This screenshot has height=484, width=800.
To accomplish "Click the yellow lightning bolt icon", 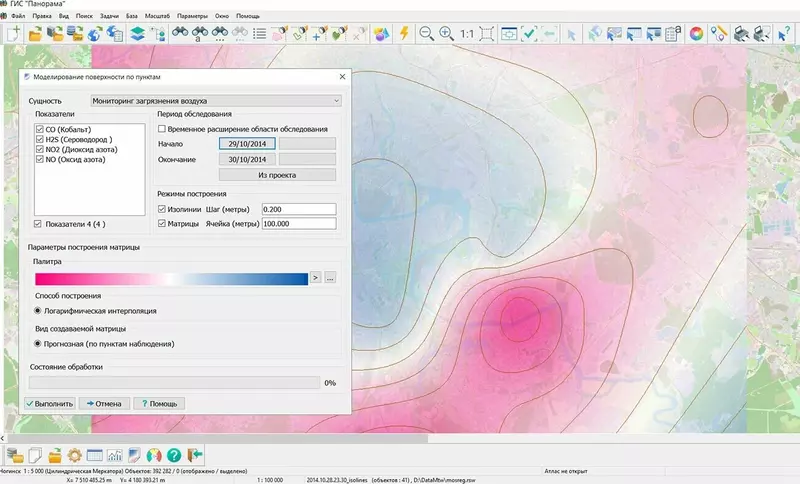I will [x=404, y=33].
